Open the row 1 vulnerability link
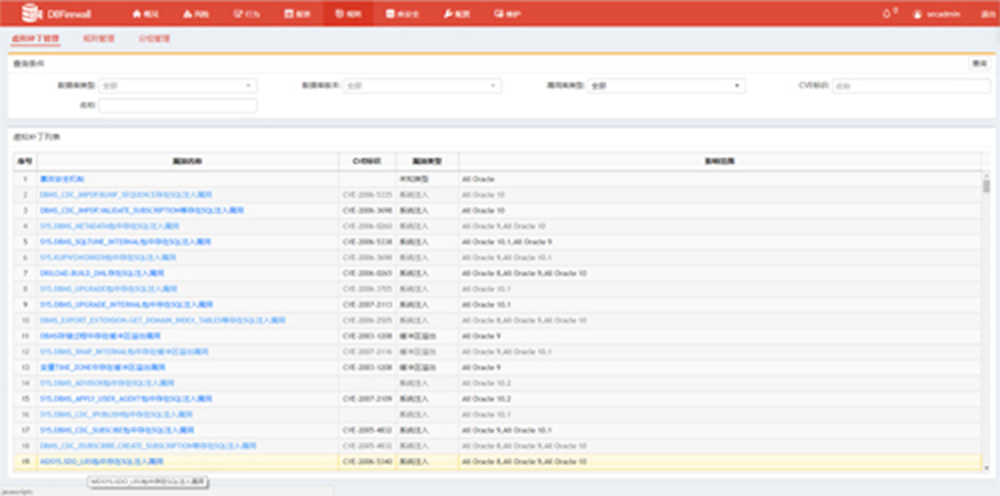 [x=62, y=179]
